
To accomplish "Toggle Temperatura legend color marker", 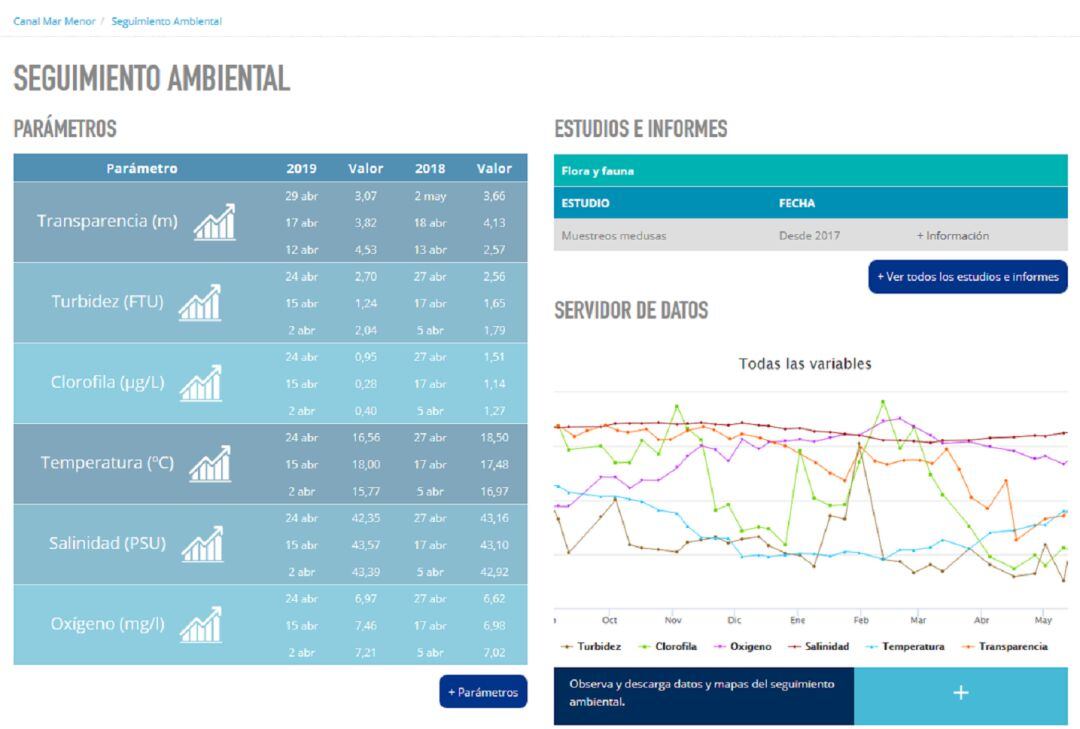I will pos(872,647).
